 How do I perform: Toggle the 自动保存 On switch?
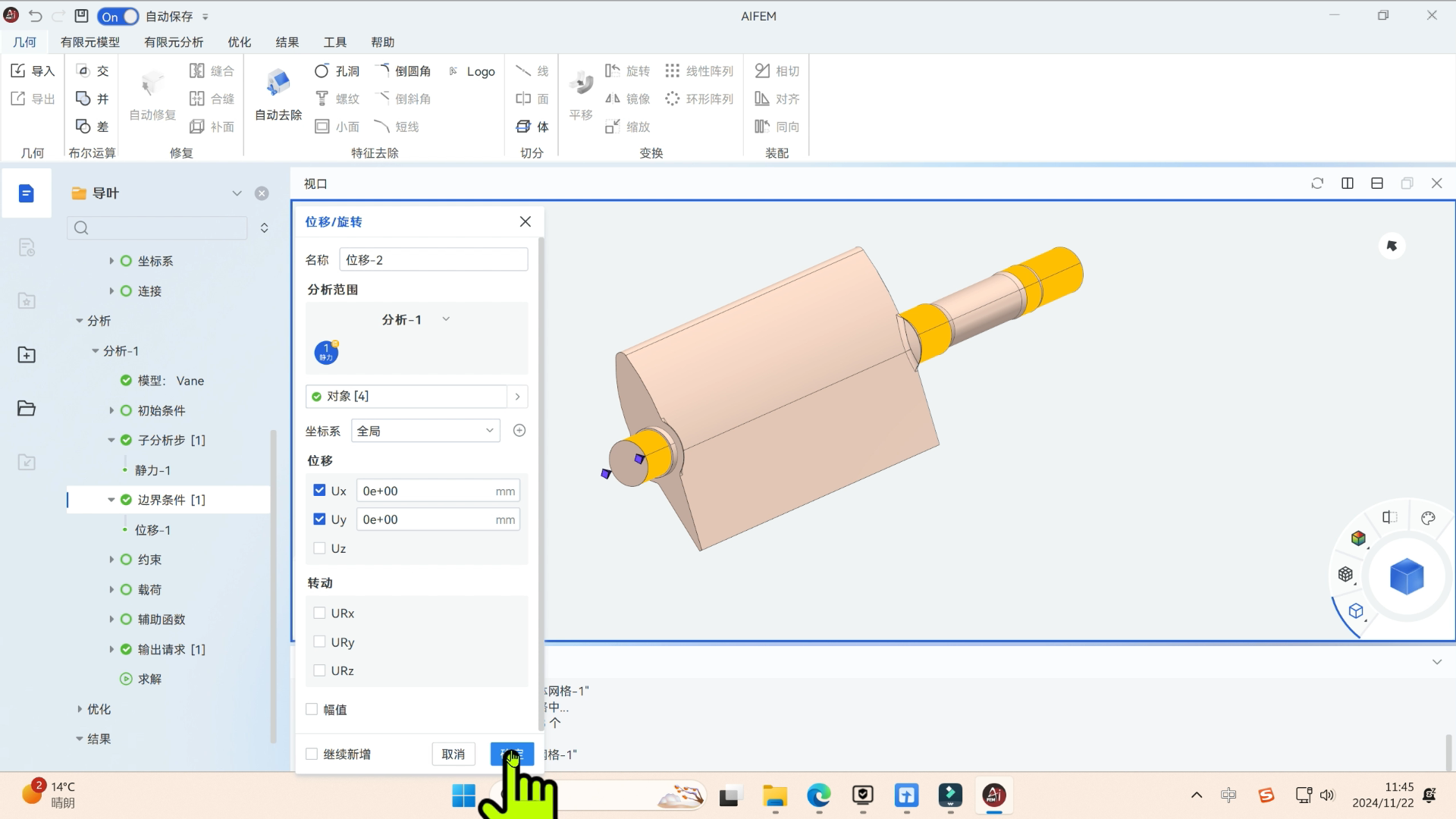click(118, 16)
